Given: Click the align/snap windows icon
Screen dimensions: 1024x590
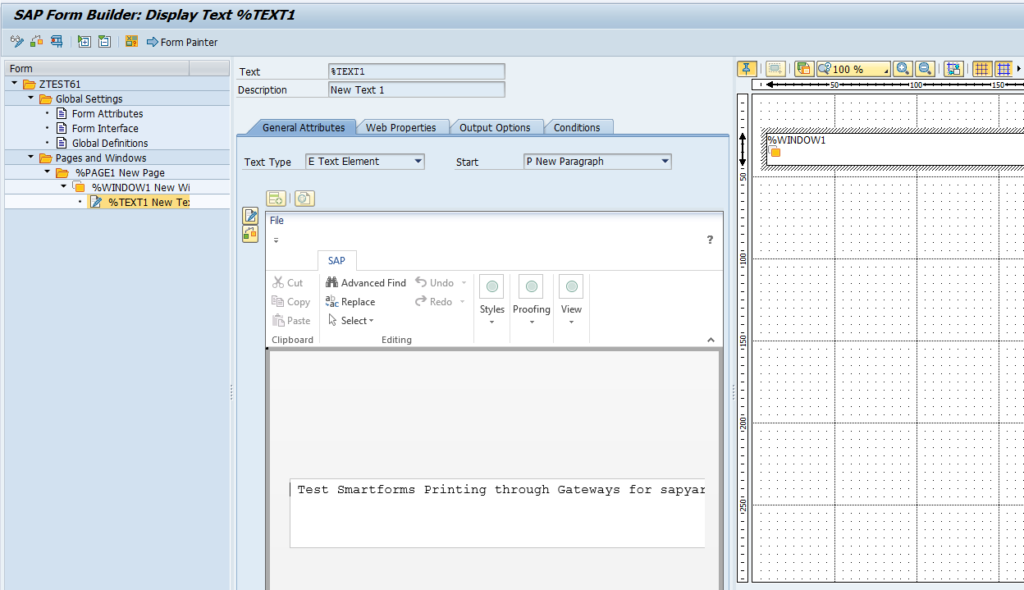Looking at the screenshot, I should [x=953, y=69].
